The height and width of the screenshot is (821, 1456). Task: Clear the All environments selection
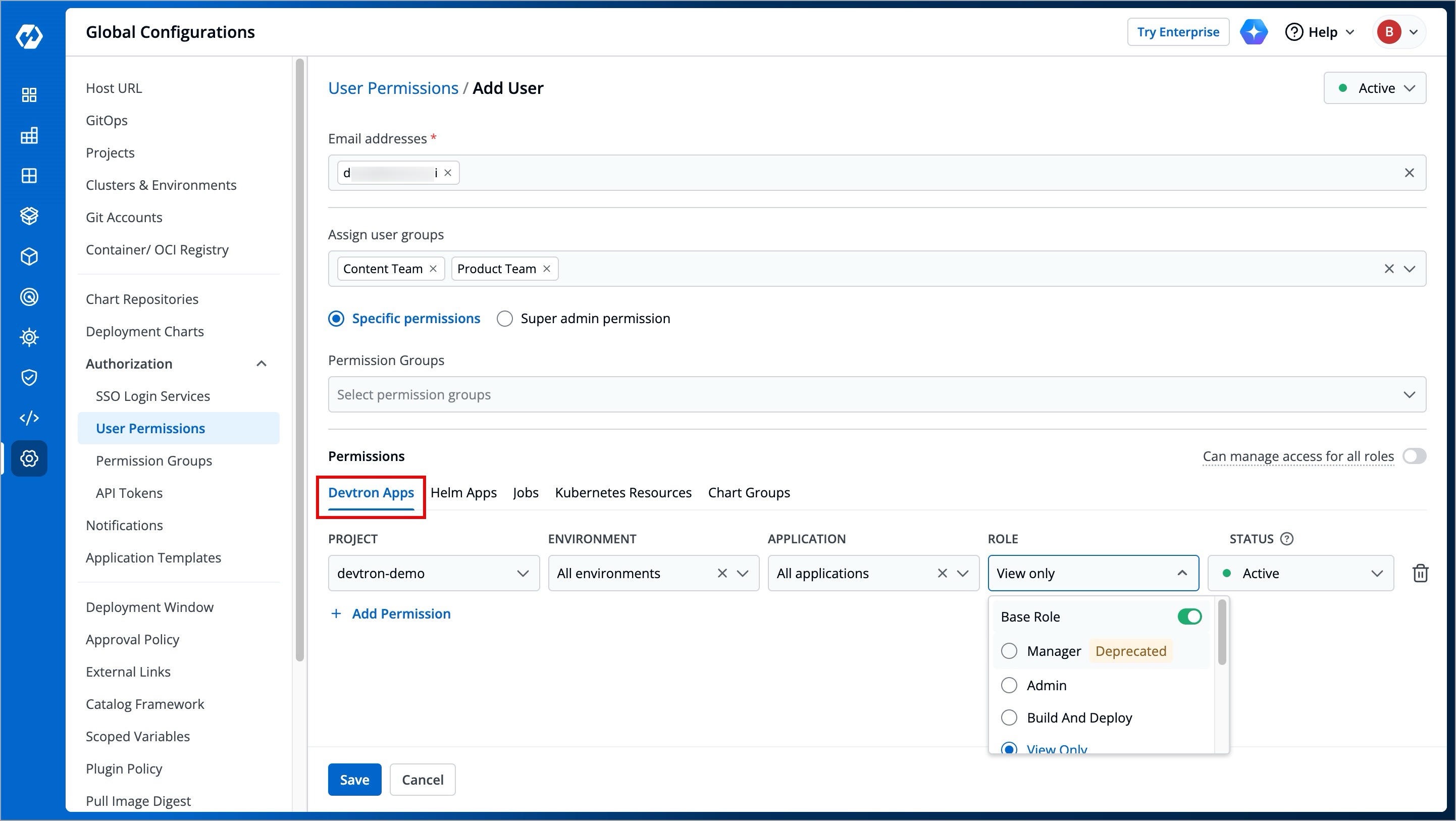(x=722, y=574)
